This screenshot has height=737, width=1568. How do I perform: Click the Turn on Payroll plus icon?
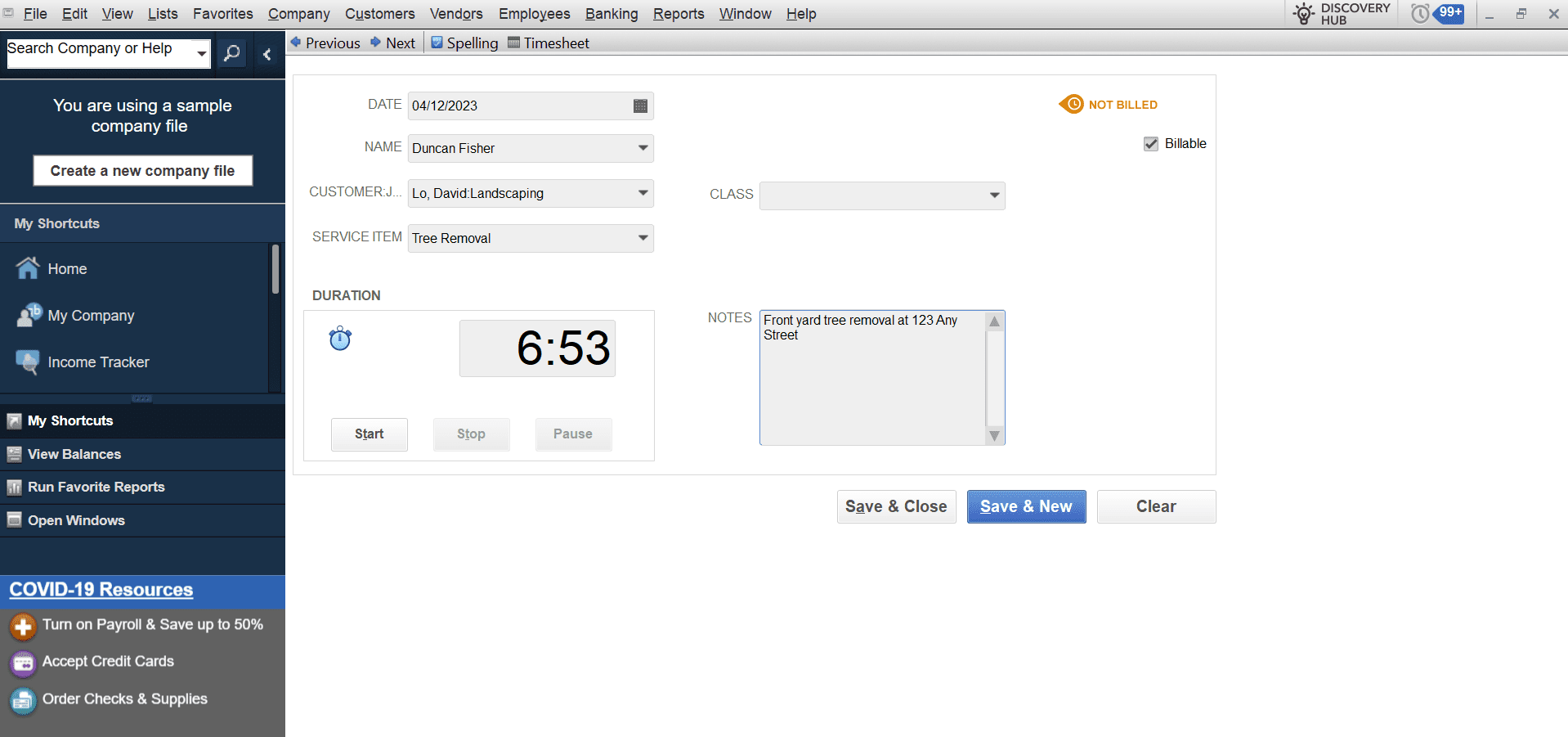pos(23,627)
